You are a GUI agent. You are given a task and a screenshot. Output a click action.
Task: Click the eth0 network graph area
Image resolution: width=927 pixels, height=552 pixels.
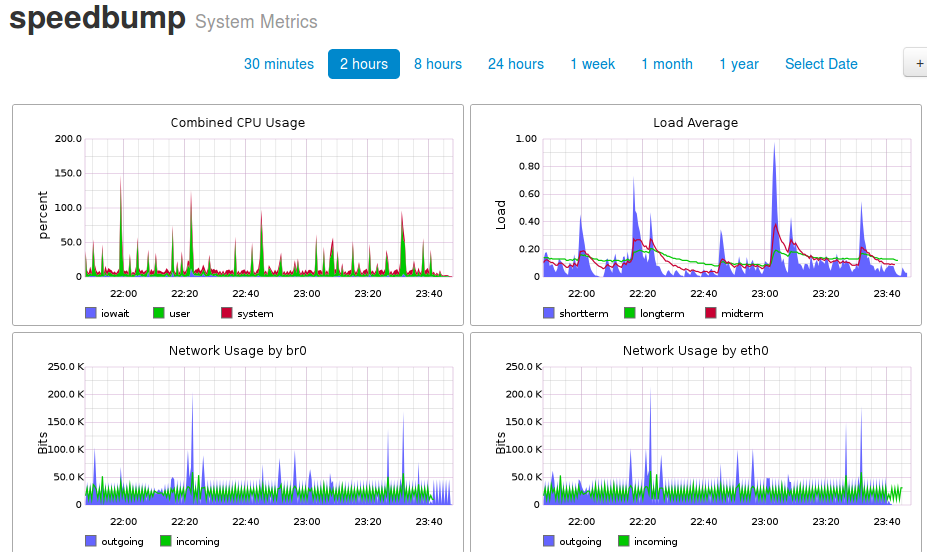tap(727, 436)
